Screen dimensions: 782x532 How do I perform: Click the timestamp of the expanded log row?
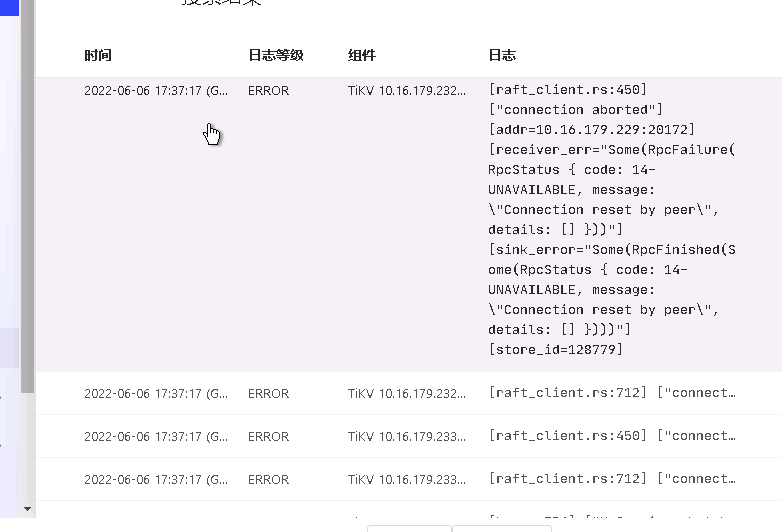(x=156, y=91)
